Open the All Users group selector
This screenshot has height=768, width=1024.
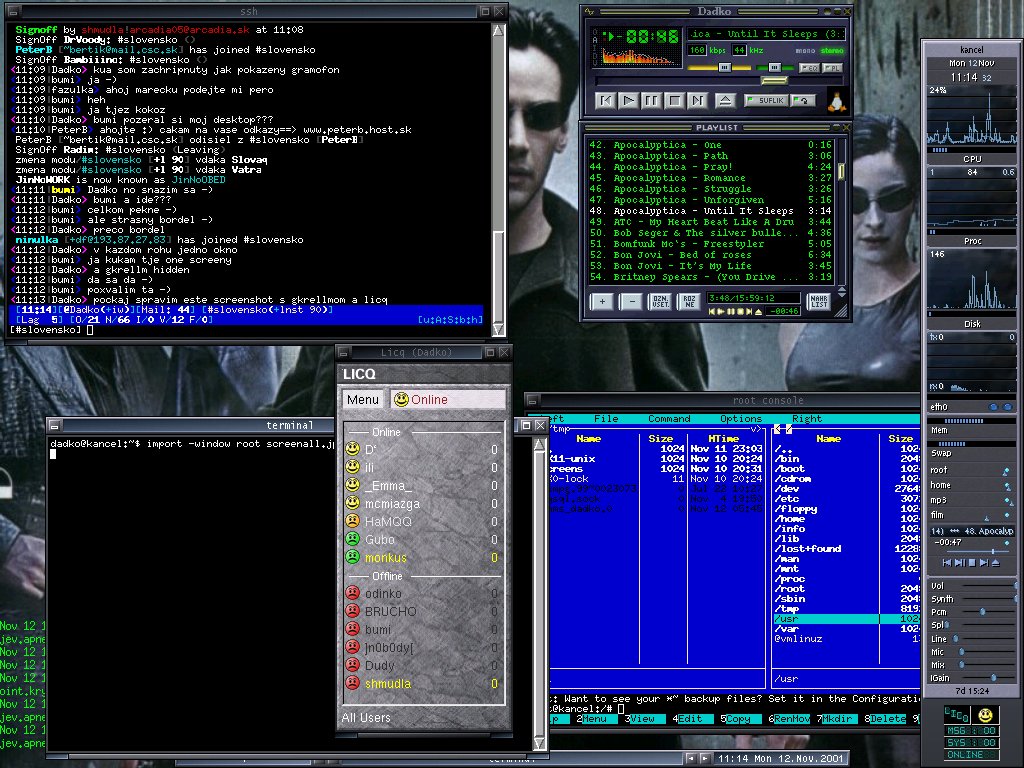[366, 718]
